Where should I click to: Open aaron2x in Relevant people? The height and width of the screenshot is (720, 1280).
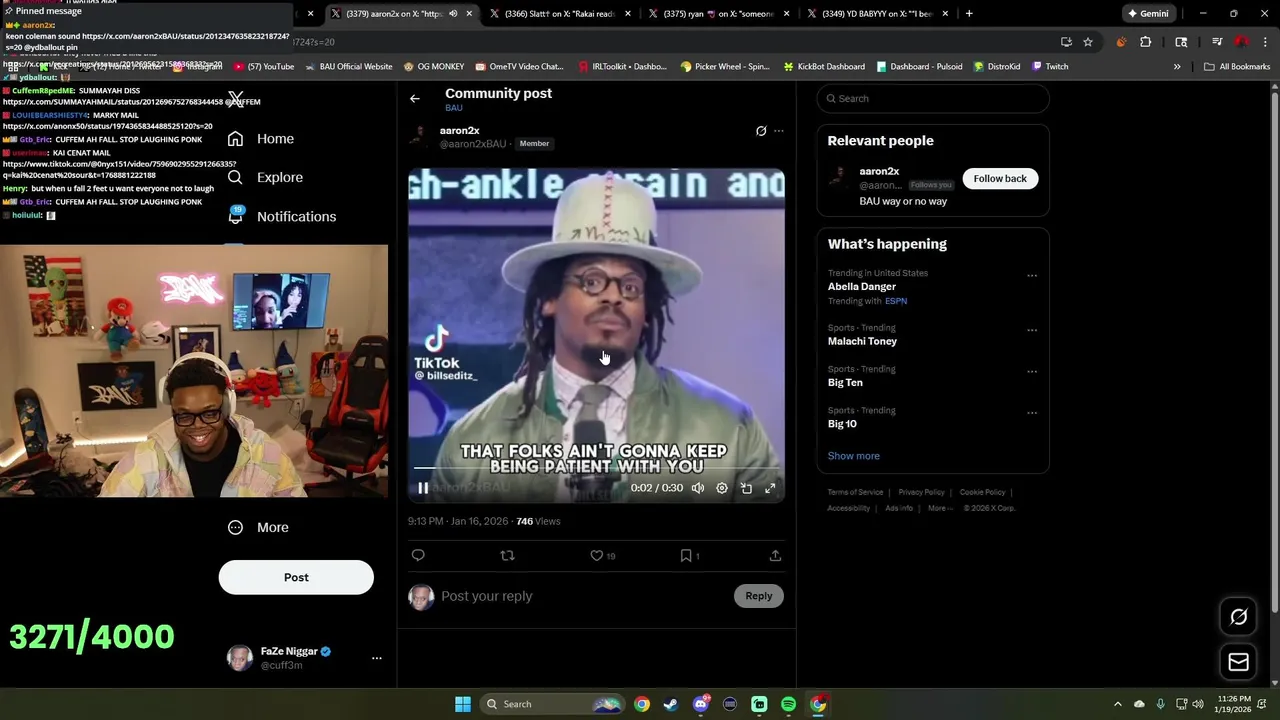[x=879, y=171]
